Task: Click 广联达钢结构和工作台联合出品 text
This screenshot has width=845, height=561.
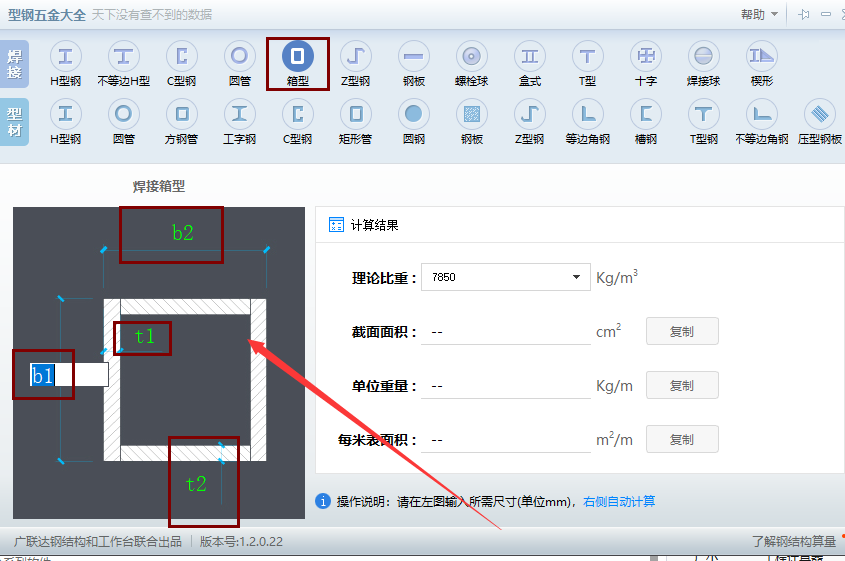Action: point(98,542)
